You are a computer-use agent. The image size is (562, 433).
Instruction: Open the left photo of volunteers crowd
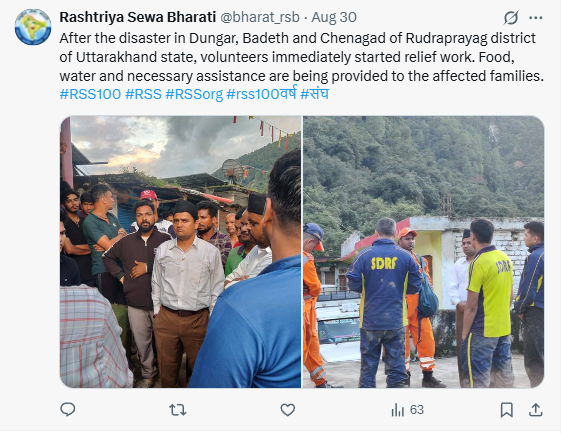(x=180, y=252)
